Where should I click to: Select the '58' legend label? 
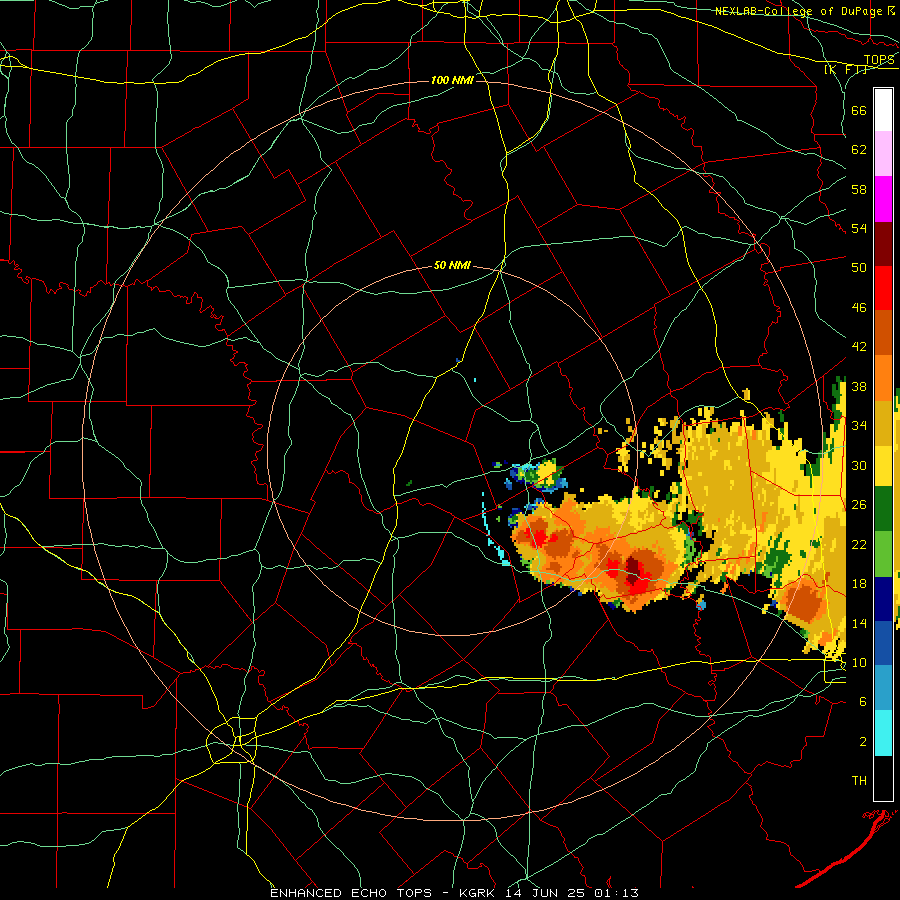(859, 189)
